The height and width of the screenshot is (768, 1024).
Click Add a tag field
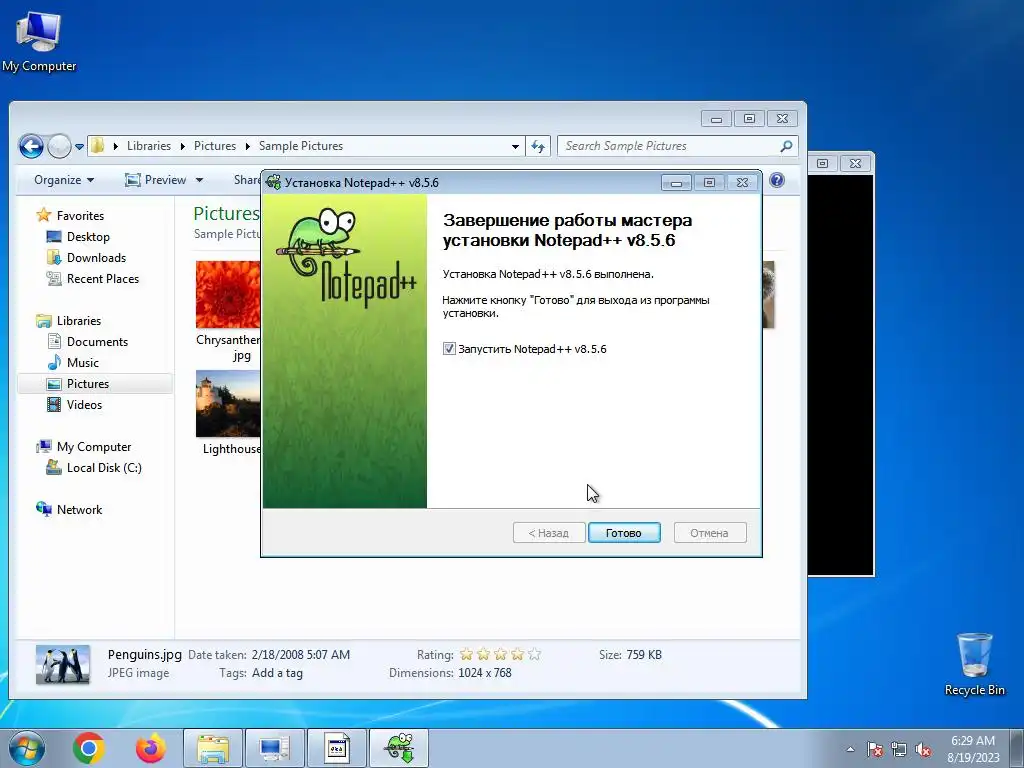277,673
